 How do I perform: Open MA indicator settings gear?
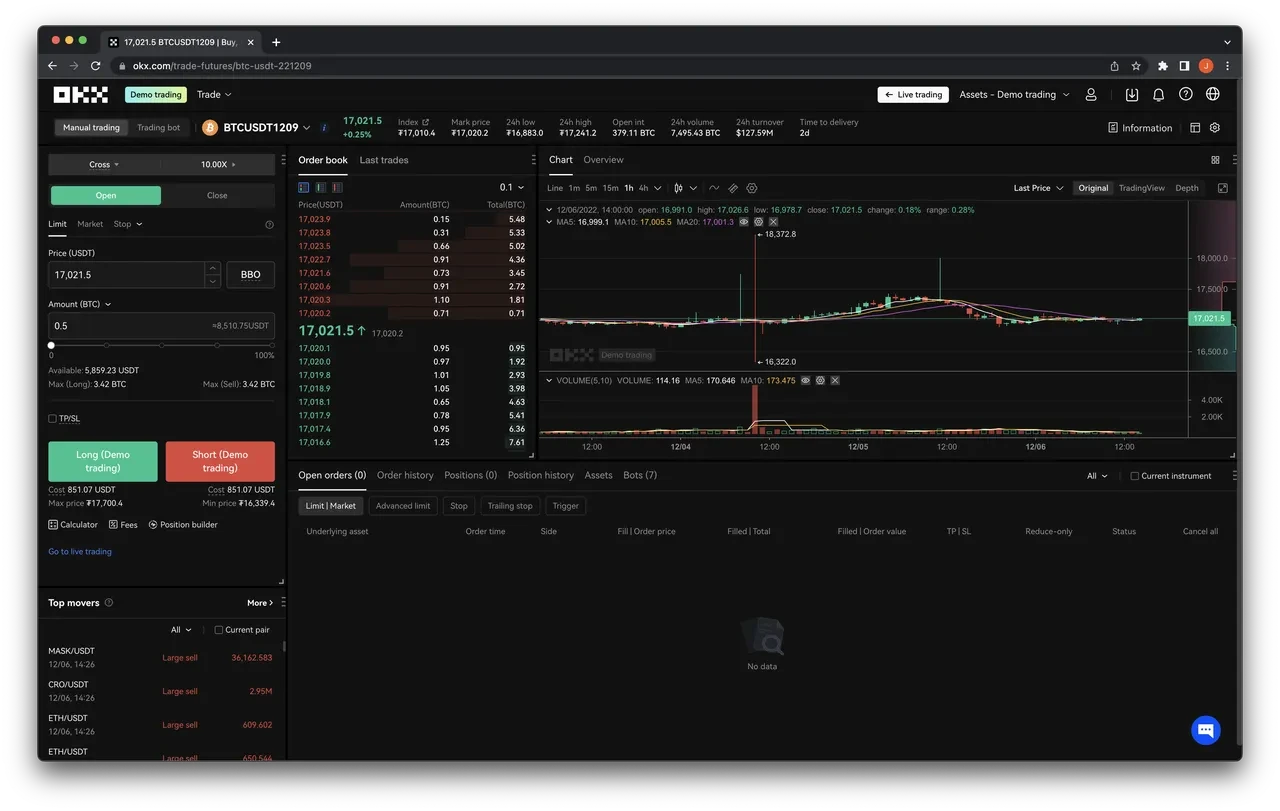pyautogui.click(x=759, y=222)
